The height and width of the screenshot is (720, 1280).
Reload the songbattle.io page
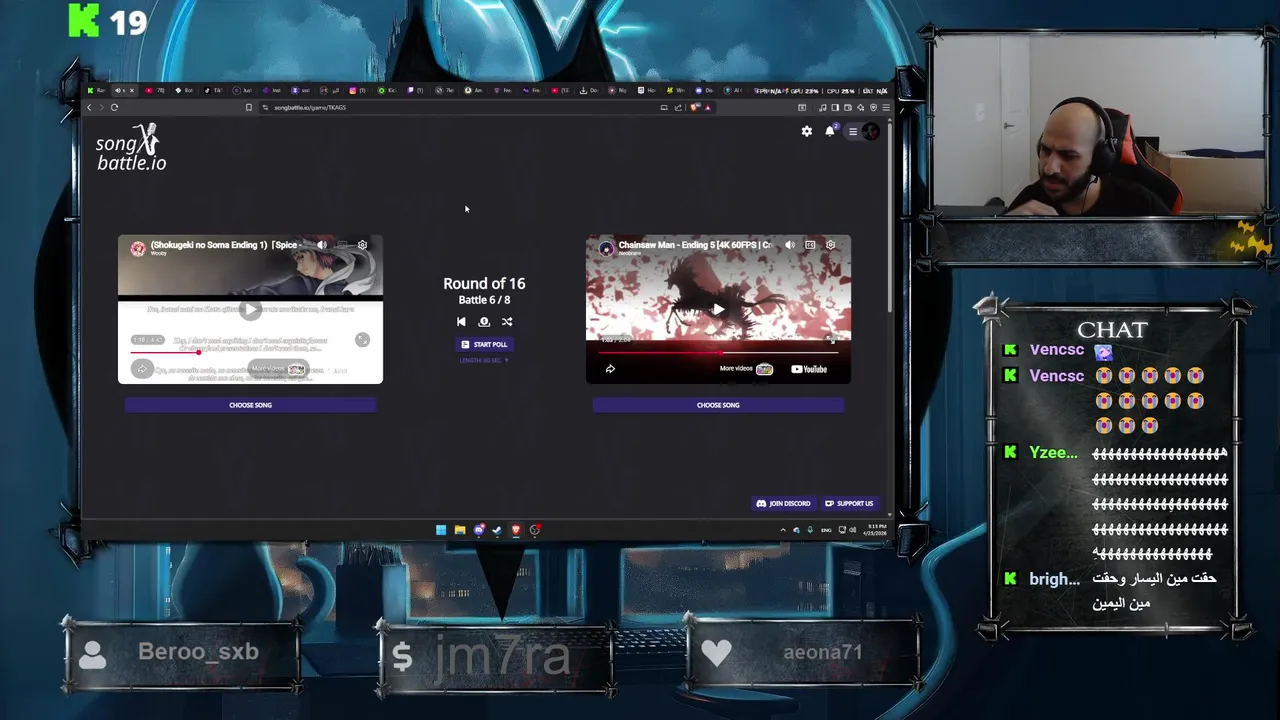coord(114,107)
